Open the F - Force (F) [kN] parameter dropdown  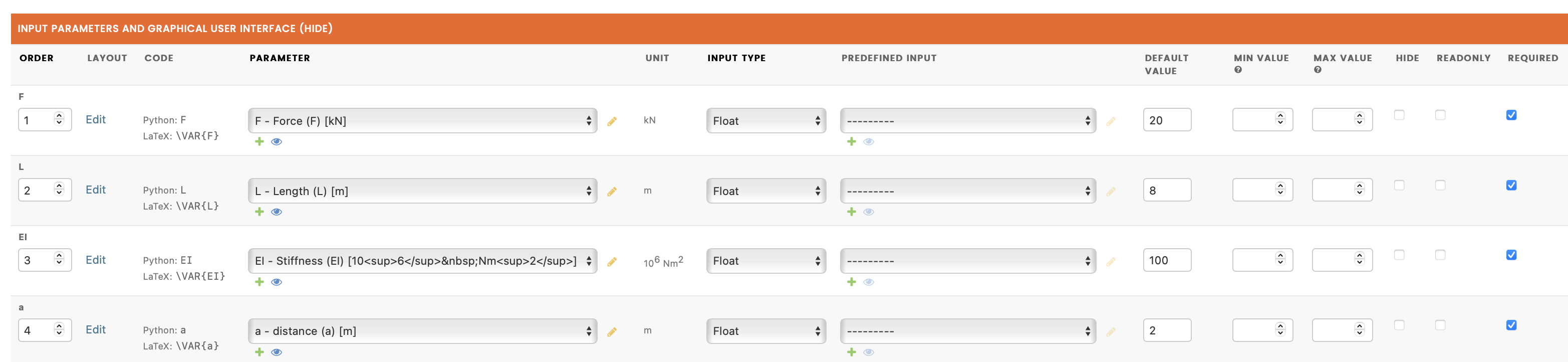422,121
